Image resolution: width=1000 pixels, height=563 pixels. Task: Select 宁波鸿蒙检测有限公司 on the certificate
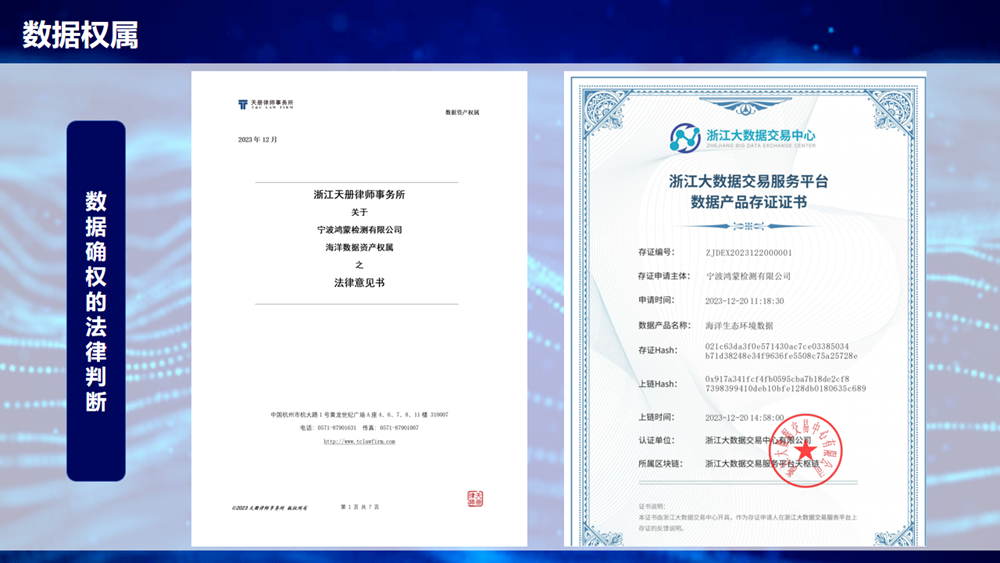pyautogui.click(x=748, y=276)
